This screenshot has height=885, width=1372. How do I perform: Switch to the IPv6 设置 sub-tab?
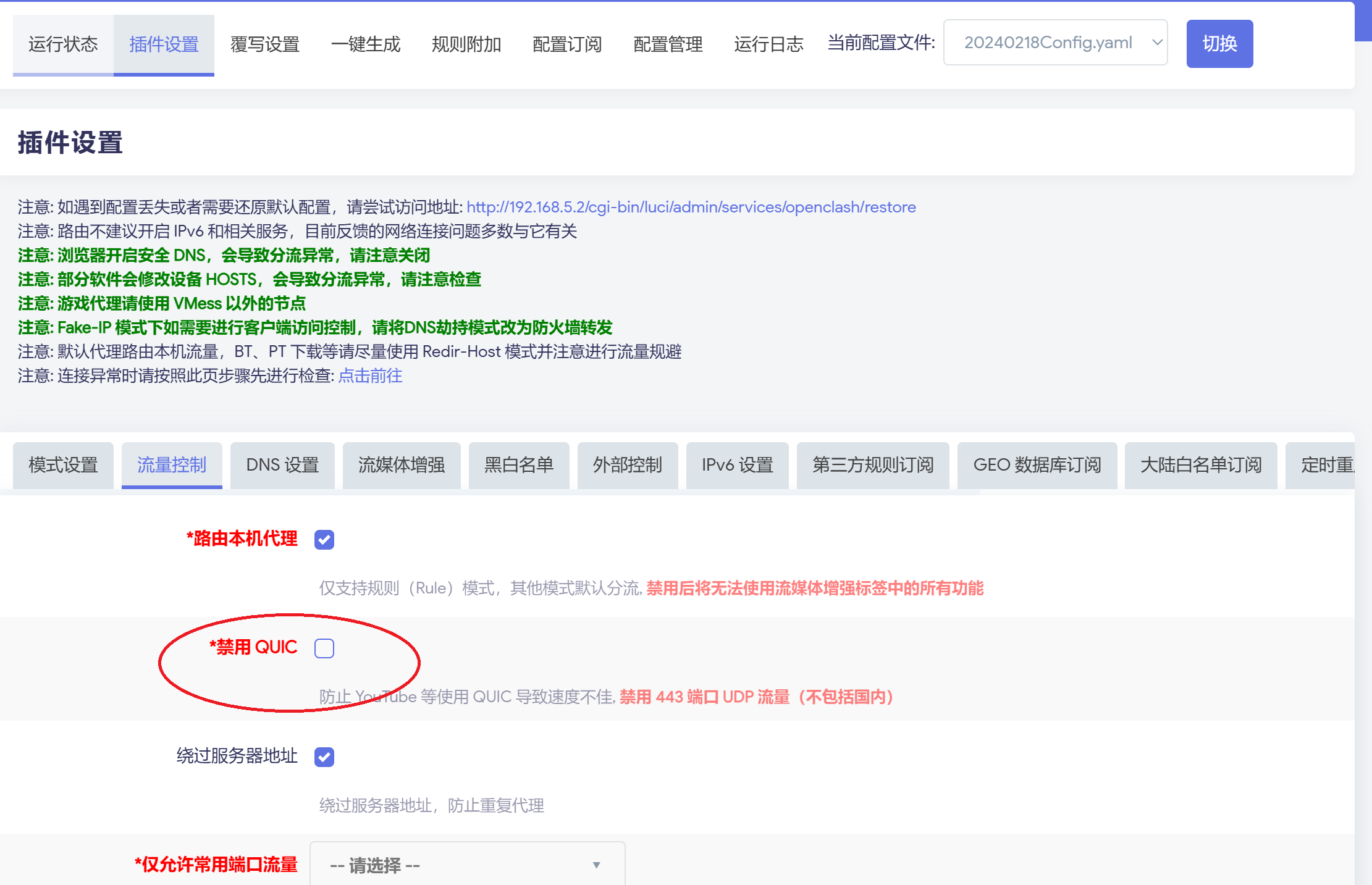[x=737, y=465]
